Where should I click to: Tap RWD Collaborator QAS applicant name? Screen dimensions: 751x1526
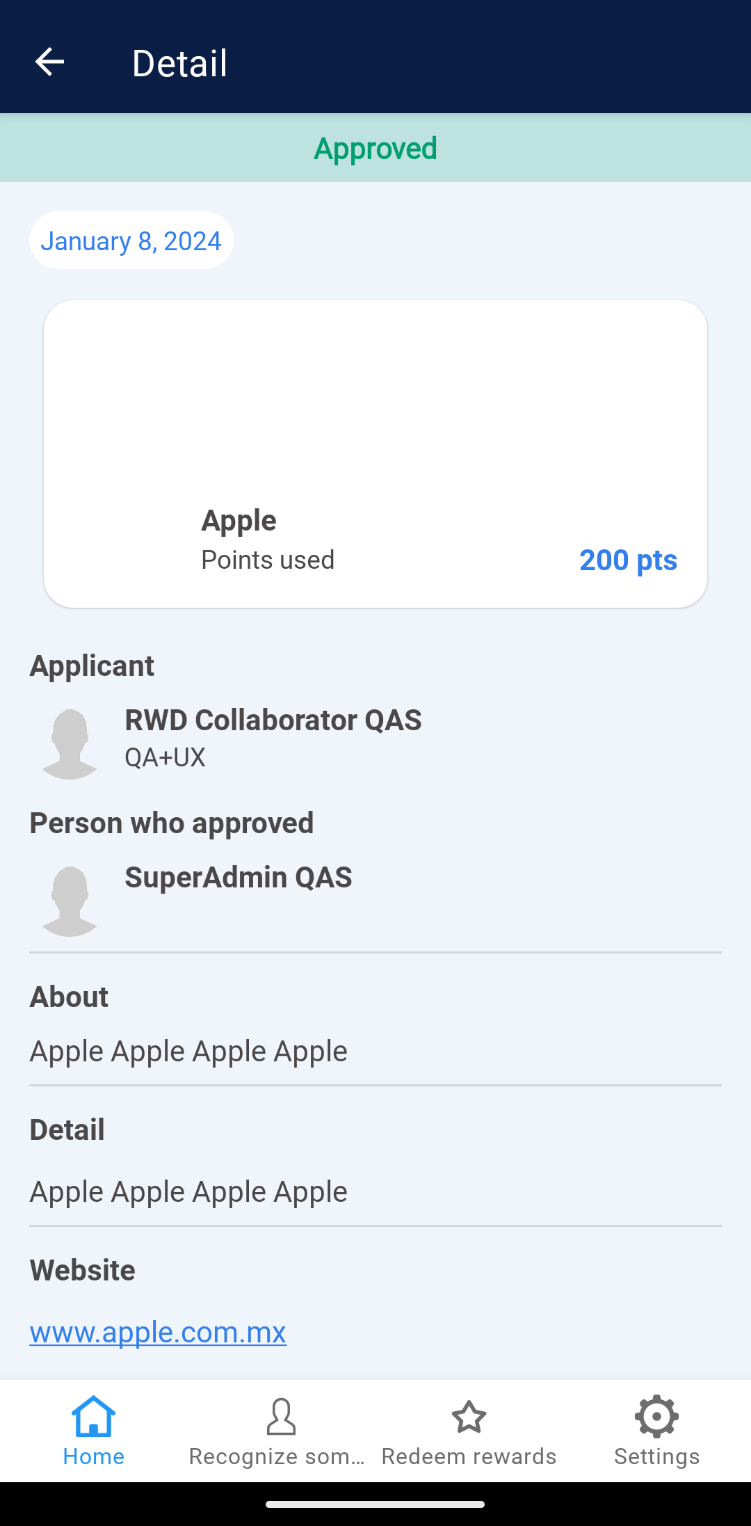tap(273, 720)
